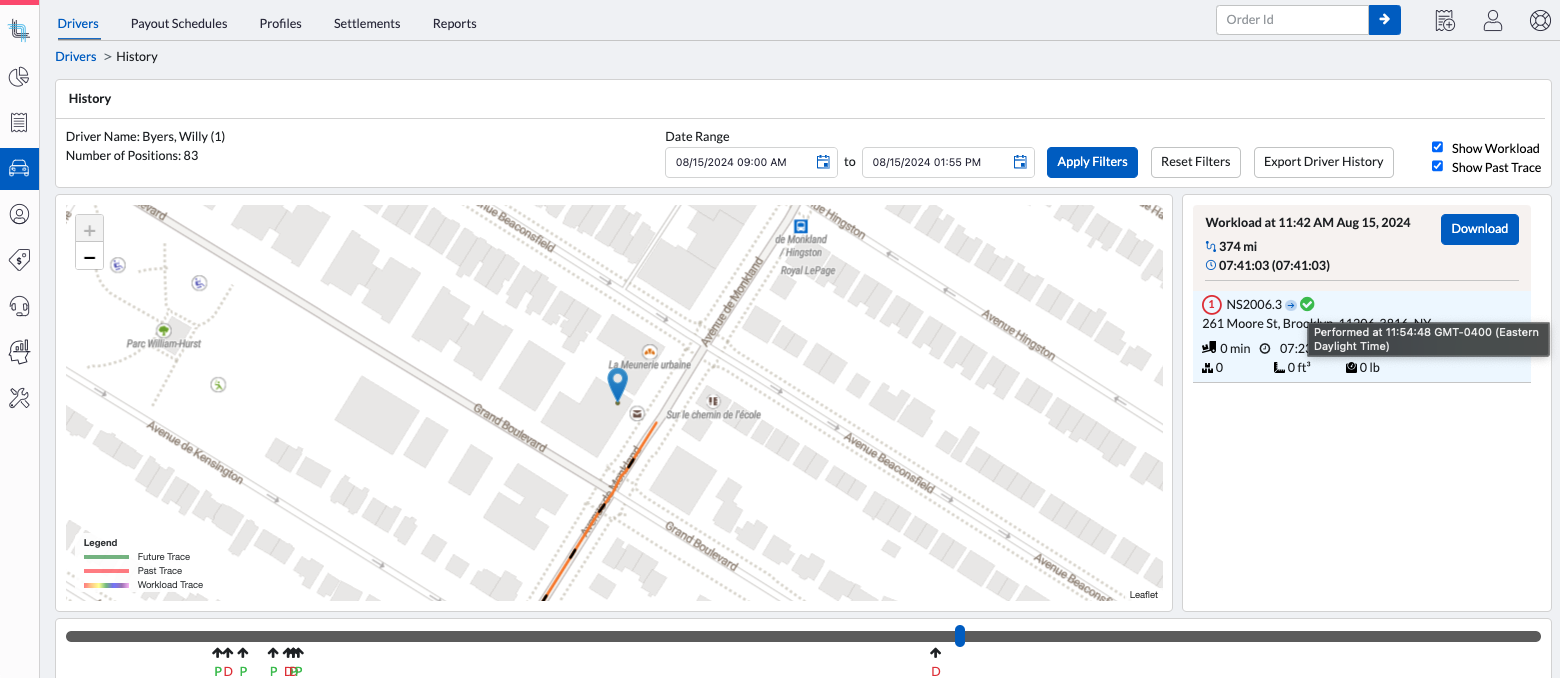The image size is (1560, 678).
Task: Click the app logo icon in the sidebar
Action: [x=19, y=30]
